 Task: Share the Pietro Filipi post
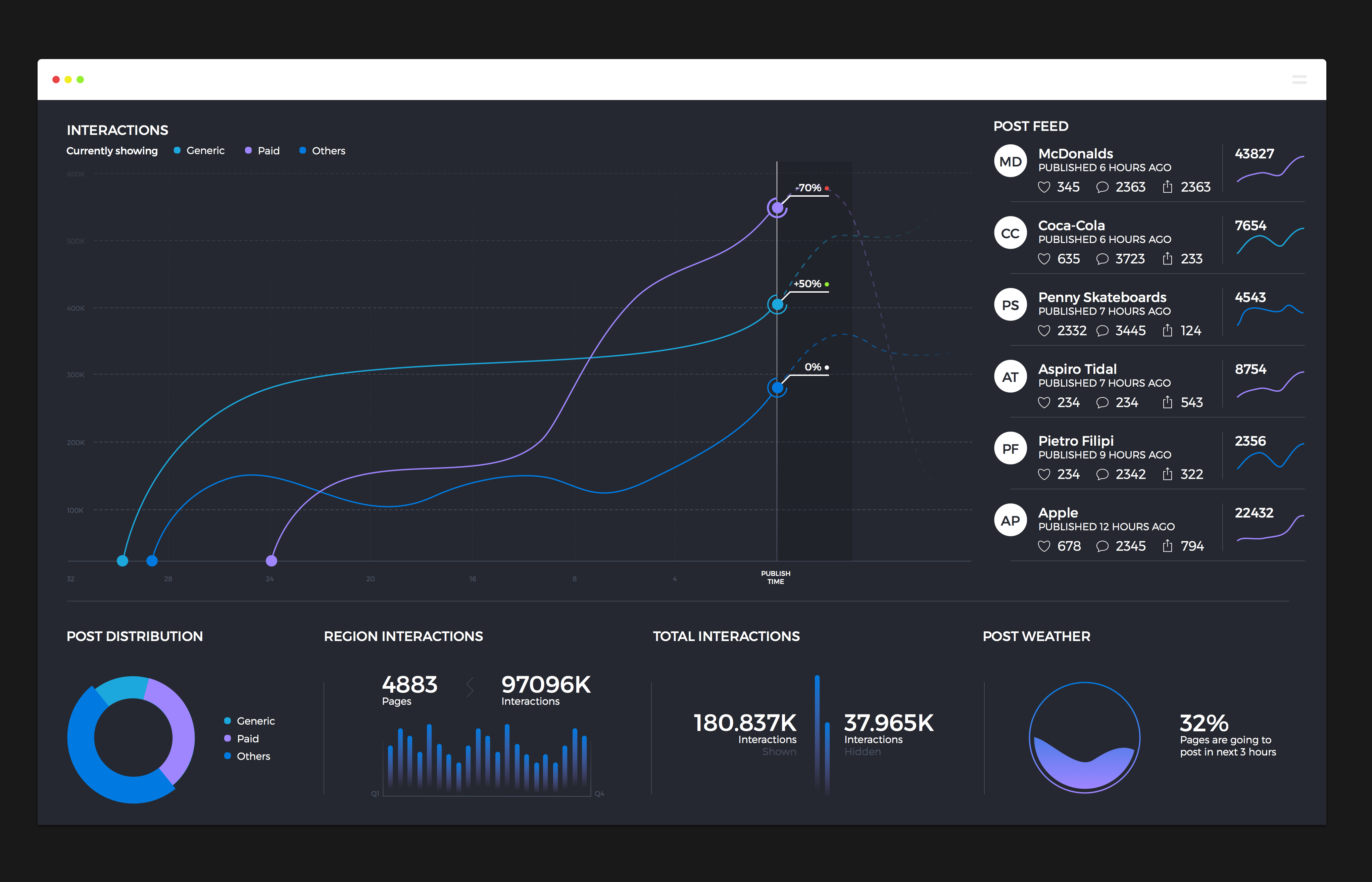(1167, 474)
